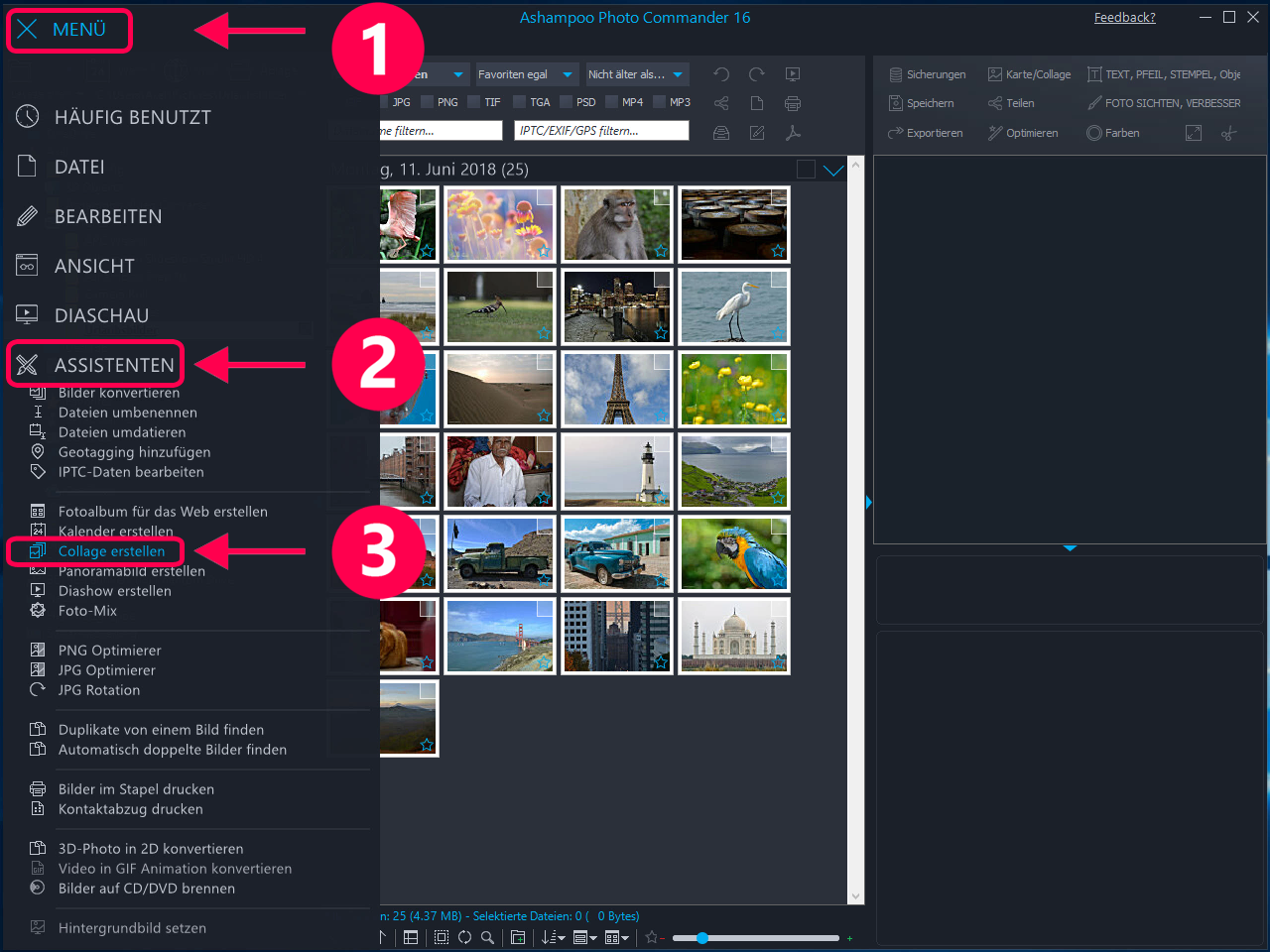Tick the selection checkbox on the egret thumbnail

[778, 281]
